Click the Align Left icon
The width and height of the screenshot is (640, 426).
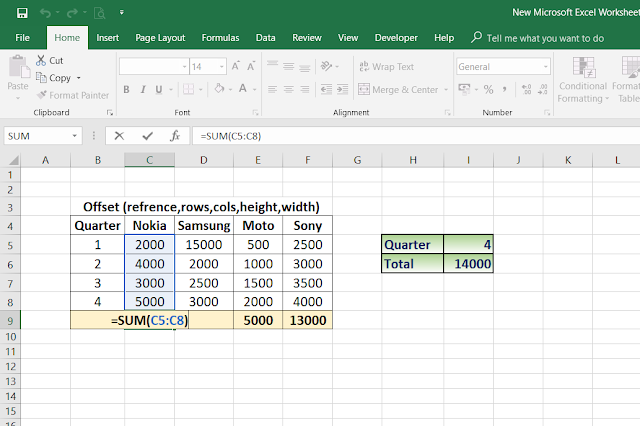pyautogui.click(x=272, y=89)
